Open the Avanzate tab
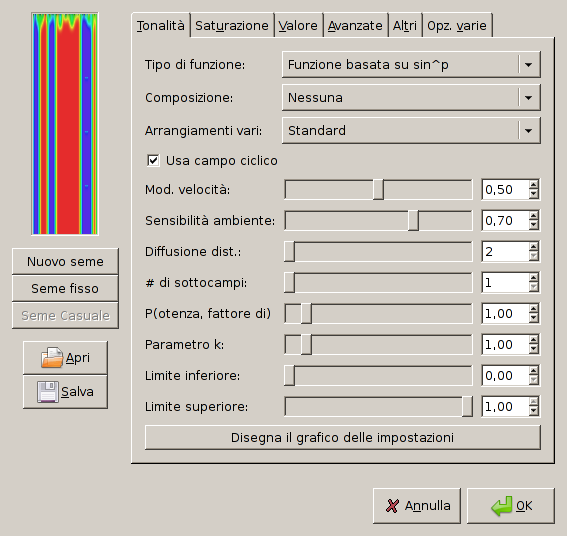This screenshot has height=536, width=567. [355, 26]
